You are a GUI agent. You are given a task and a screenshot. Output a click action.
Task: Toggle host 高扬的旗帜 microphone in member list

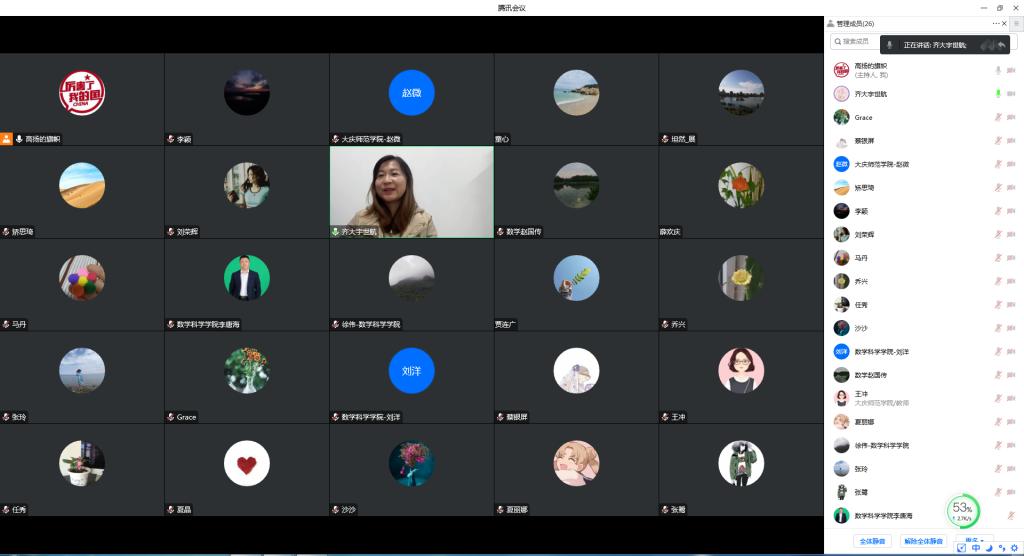point(998,70)
